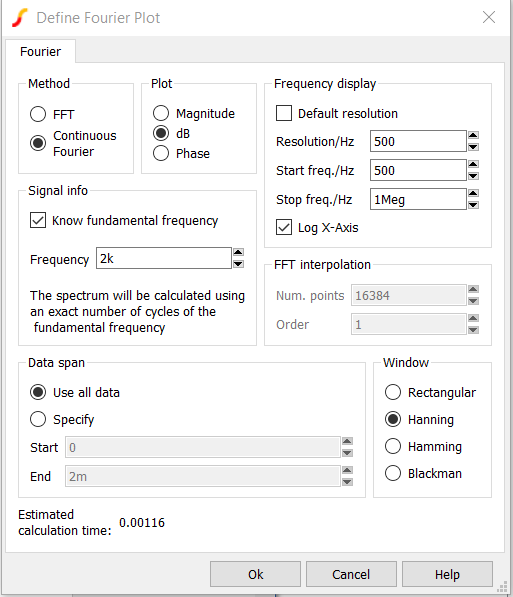513x597 pixels.
Task: Select Hamming window
Action: coord(393,446)
